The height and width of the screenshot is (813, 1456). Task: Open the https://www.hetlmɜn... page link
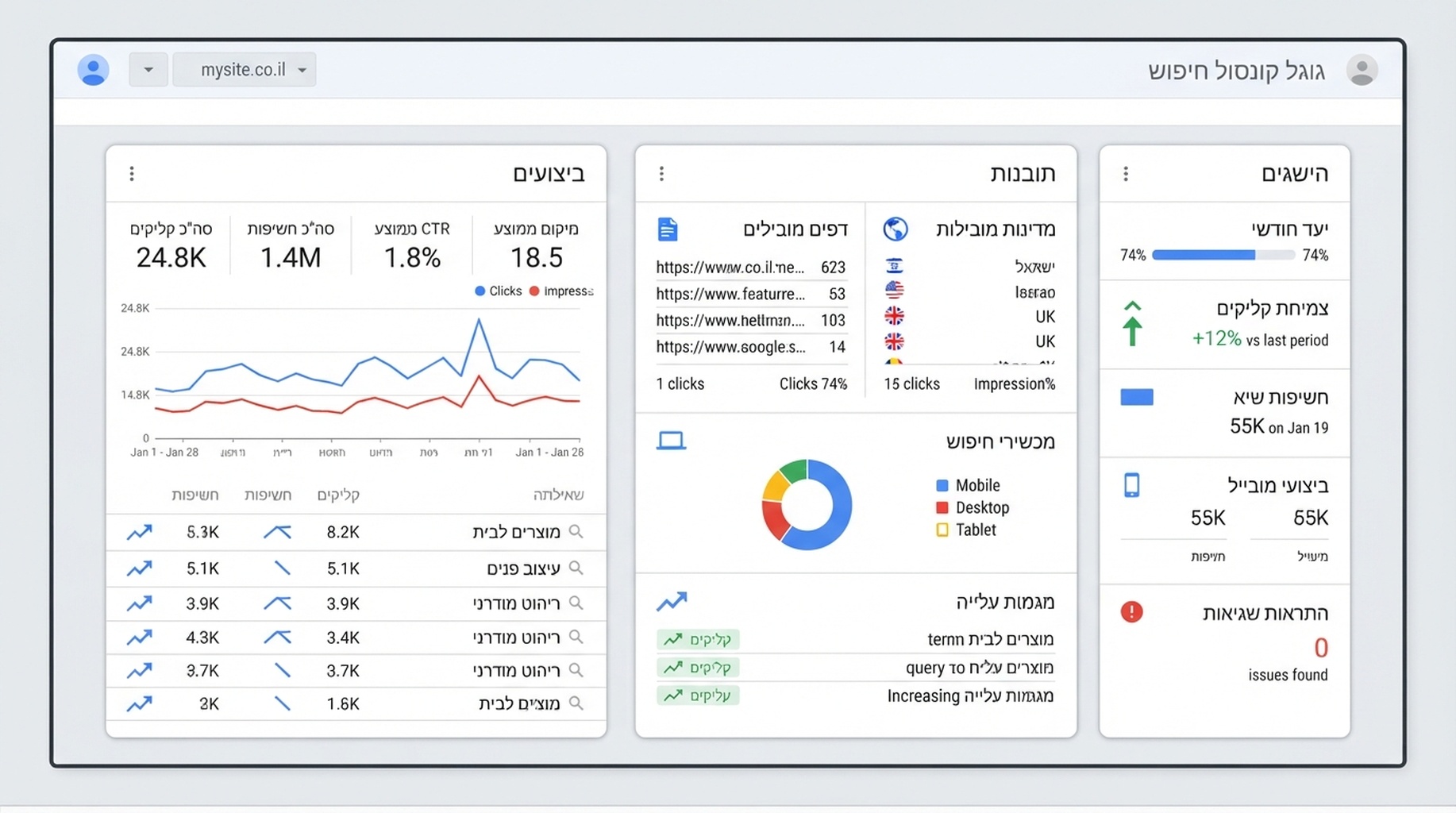pyautogui.click(x=730, y=320)
